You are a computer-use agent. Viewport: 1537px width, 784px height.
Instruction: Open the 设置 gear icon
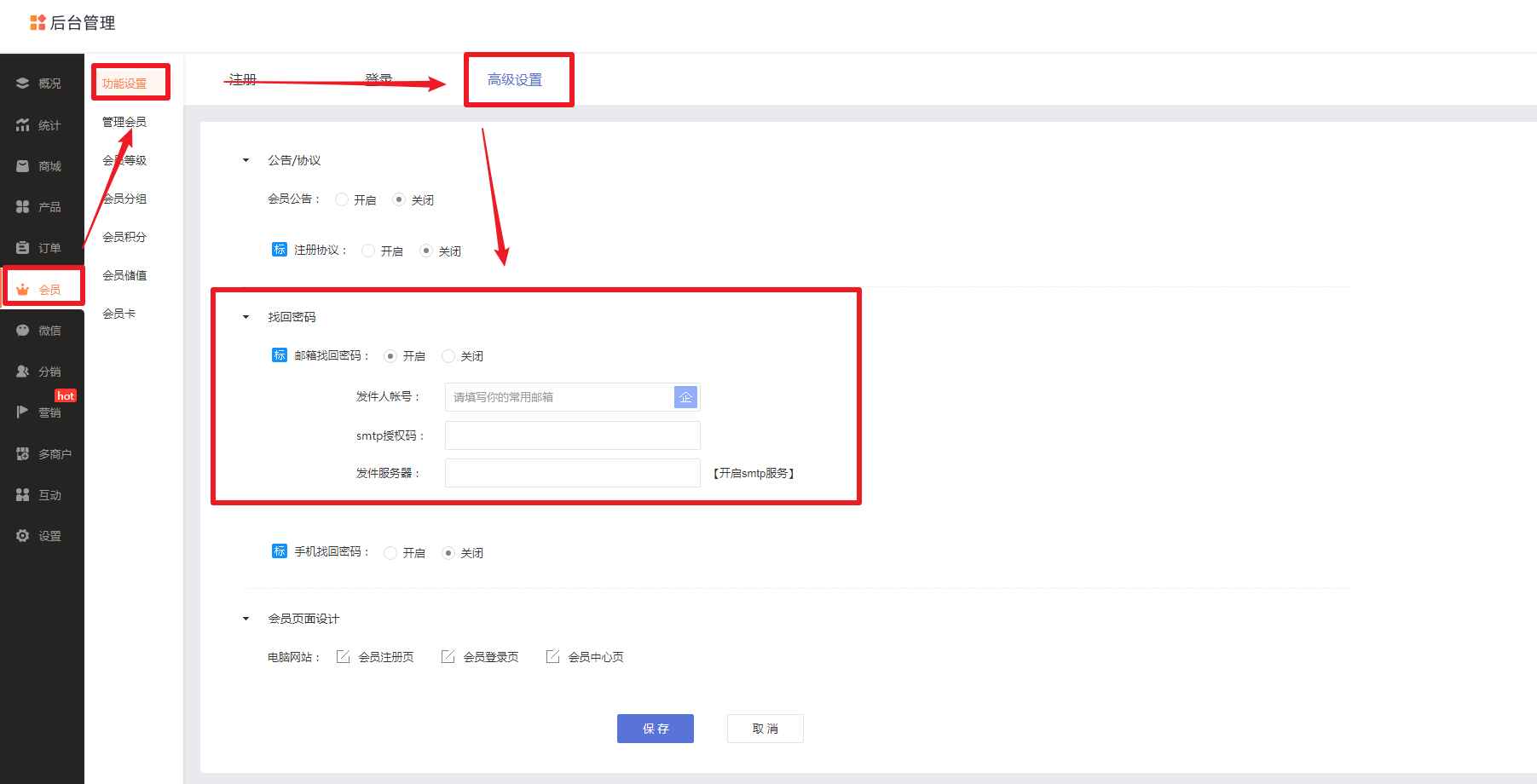click(x=22, y=536)
